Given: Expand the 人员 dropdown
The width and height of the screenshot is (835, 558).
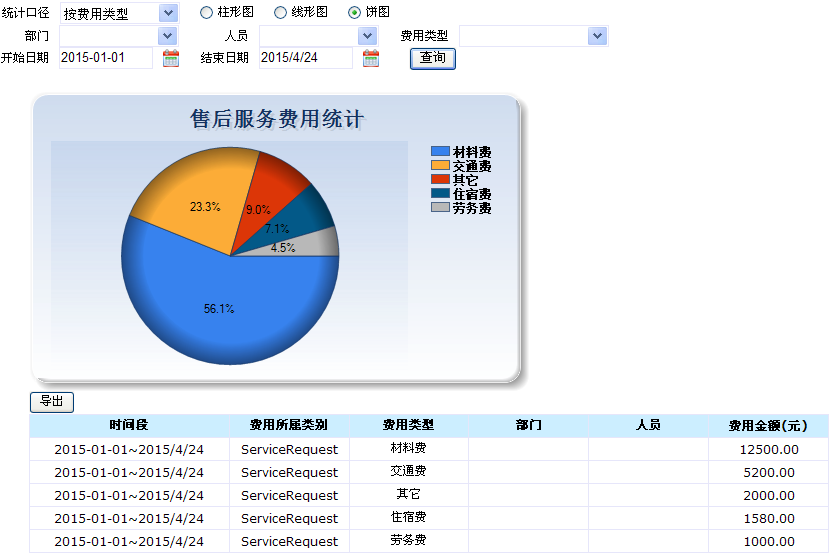Looking at the screenshot, I should [x=367, y=36].
